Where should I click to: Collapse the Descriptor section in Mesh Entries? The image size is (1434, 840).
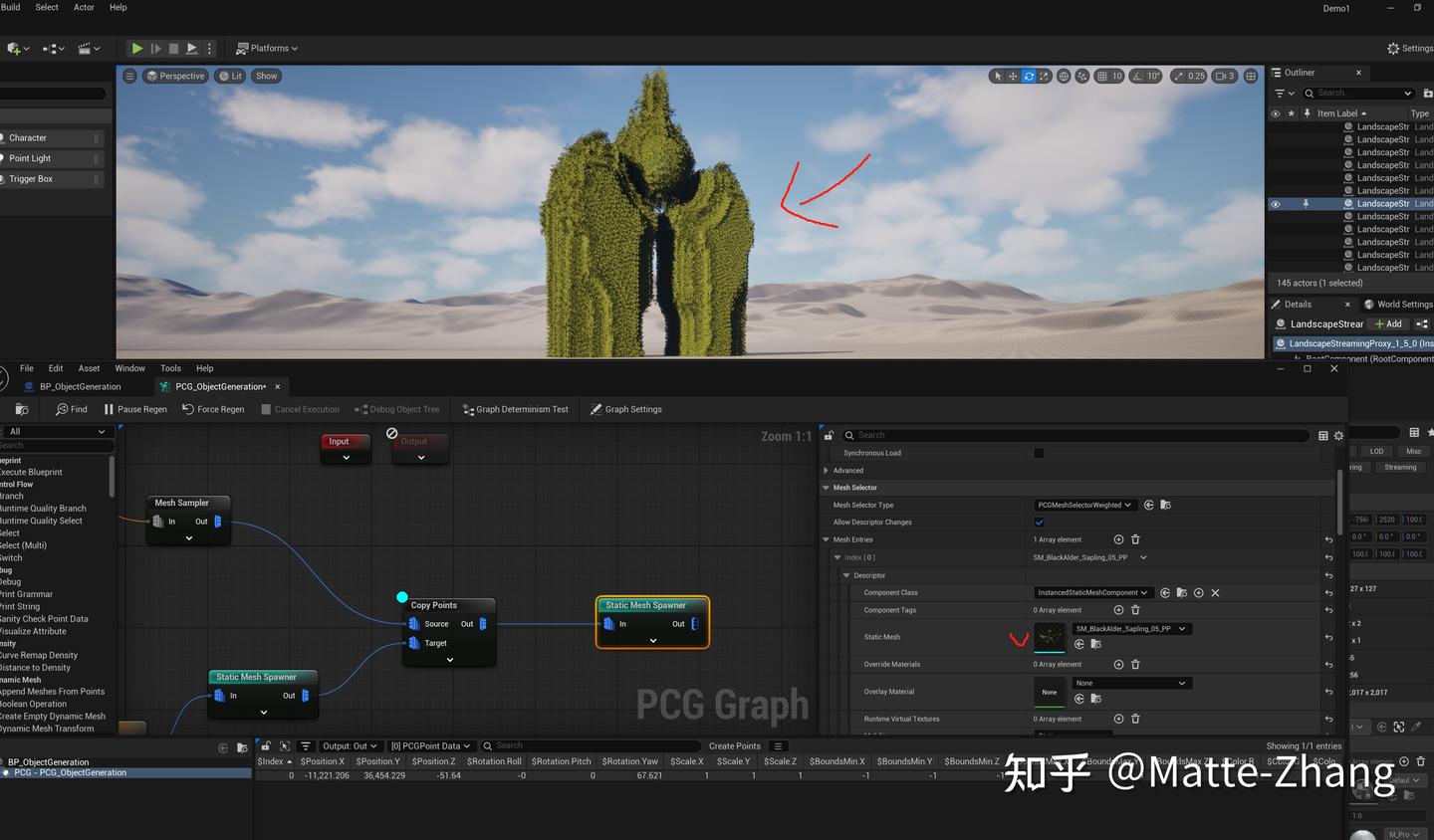point(846,575)
